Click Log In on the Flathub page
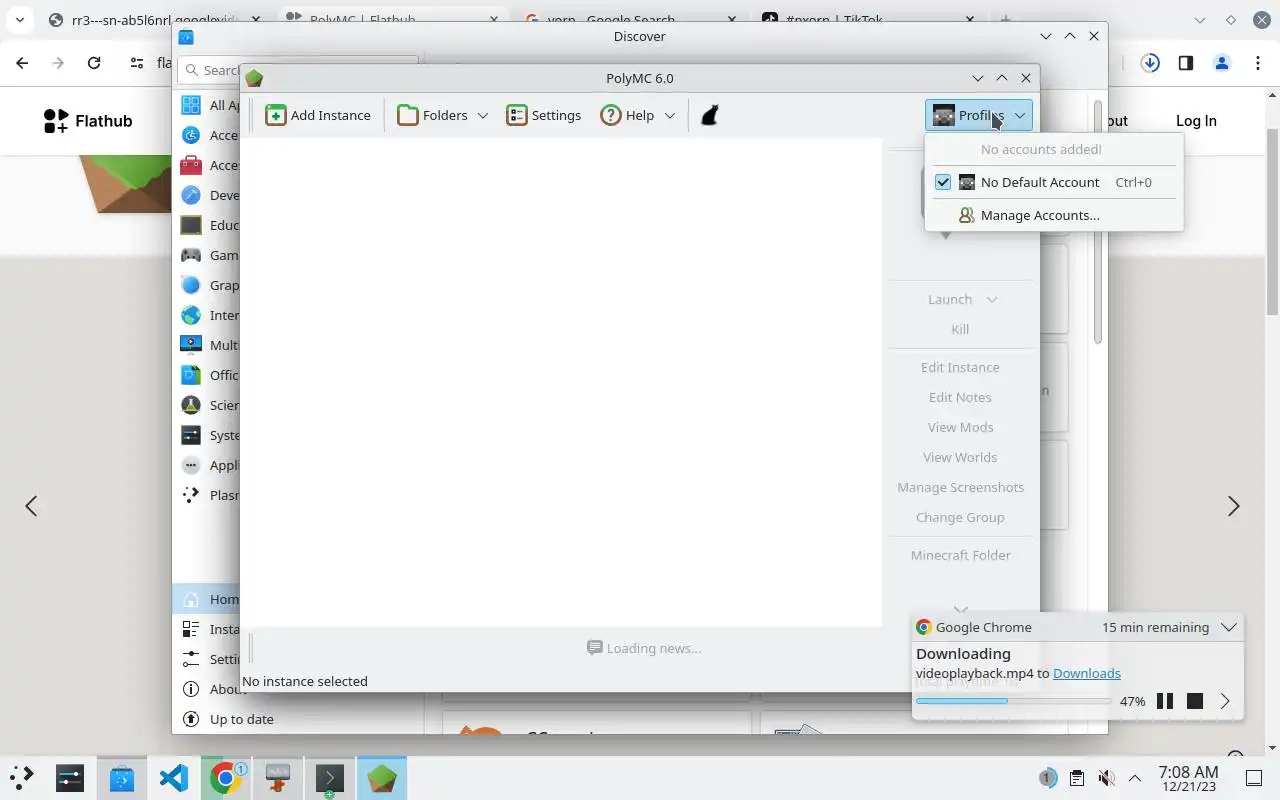 pyautogui.click(x=1196, y=121)
